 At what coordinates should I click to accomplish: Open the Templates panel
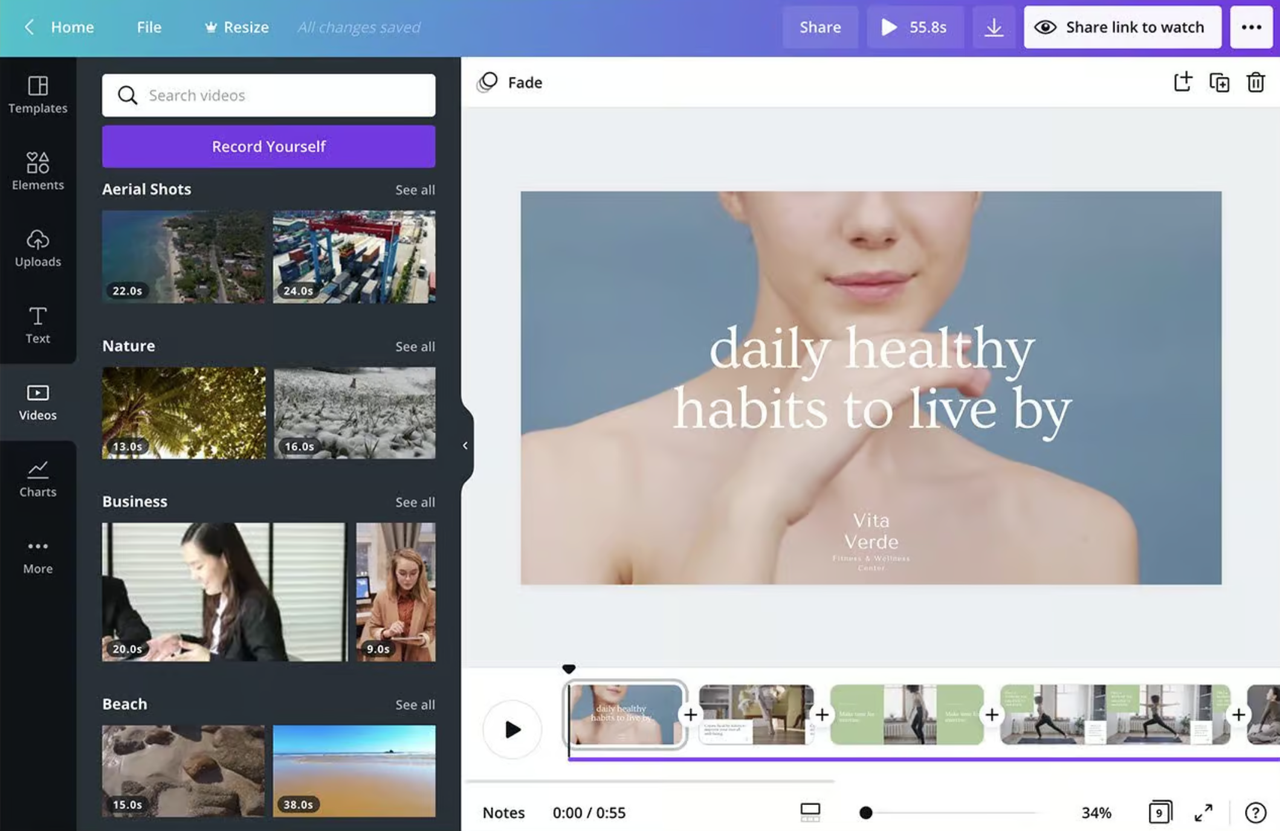38,95
